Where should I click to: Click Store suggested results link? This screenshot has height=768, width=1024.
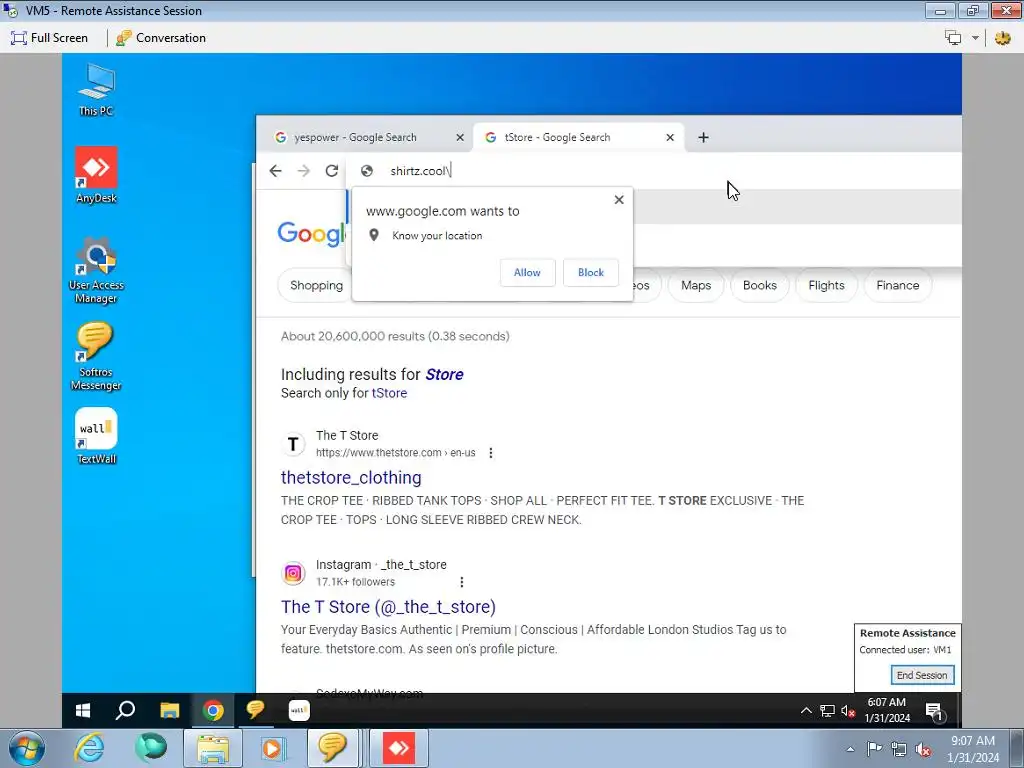click(444, 374)
